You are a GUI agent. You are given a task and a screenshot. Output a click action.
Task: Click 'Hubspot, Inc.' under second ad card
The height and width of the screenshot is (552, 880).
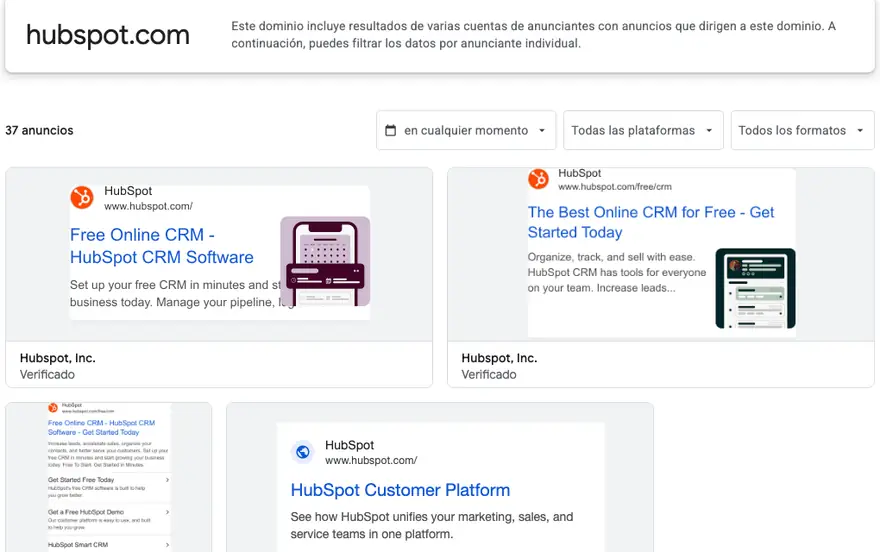tap(499, 358)
